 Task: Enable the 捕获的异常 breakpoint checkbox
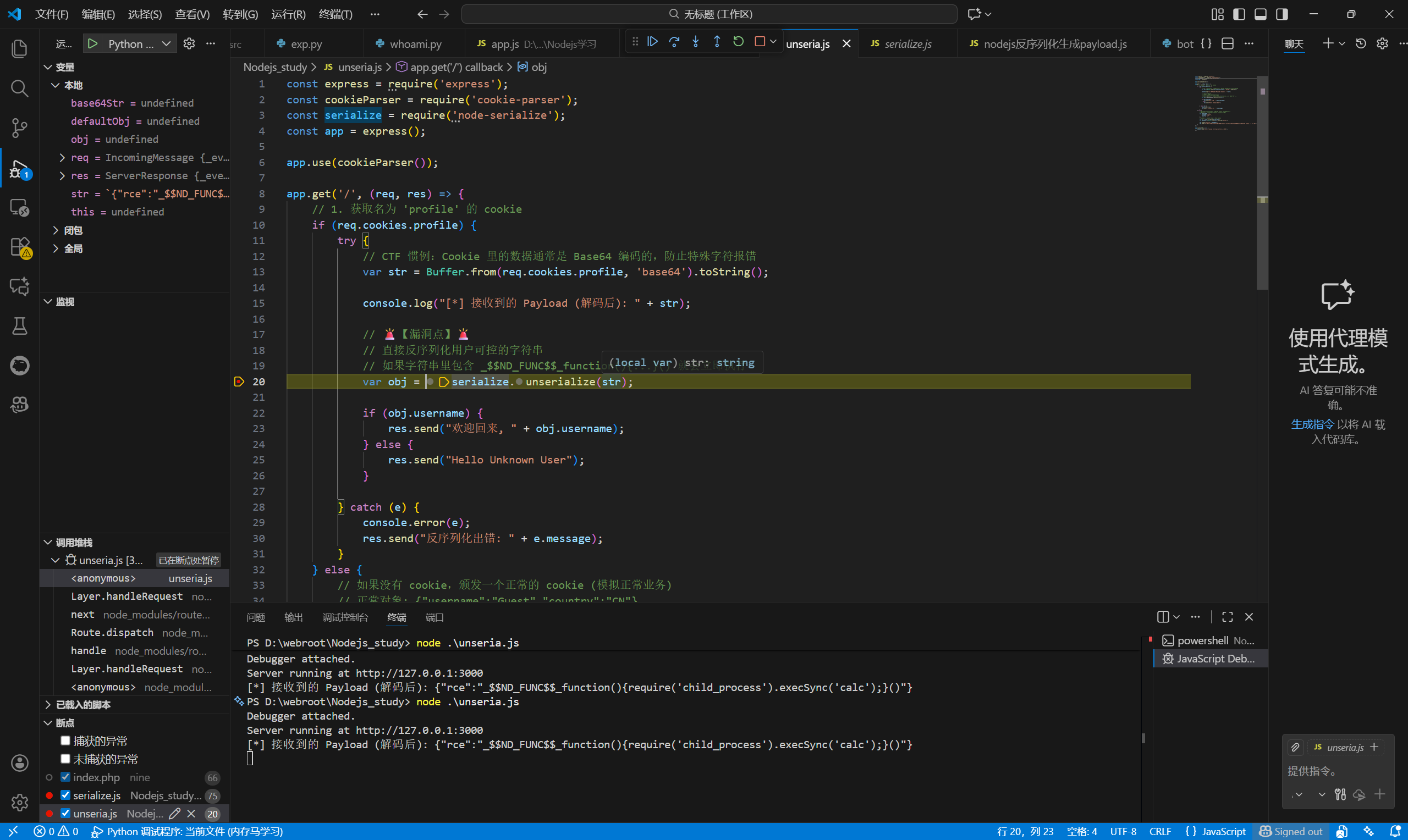tap(65, 740)
